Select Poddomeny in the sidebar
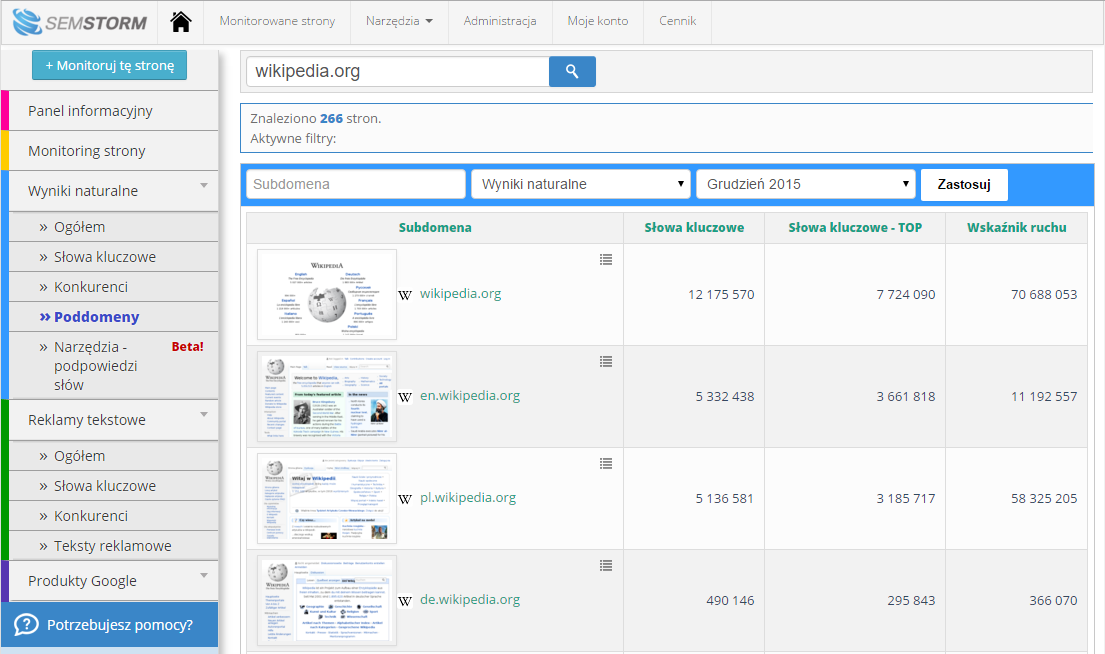1105x654 pixels. point(113,317)
